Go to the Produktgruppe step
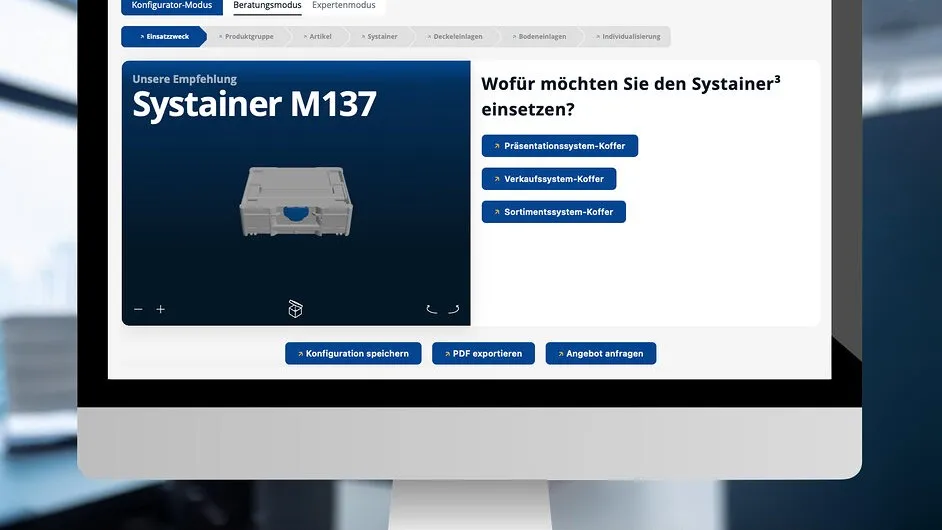942x530 pixels. [x=246, y=37]
